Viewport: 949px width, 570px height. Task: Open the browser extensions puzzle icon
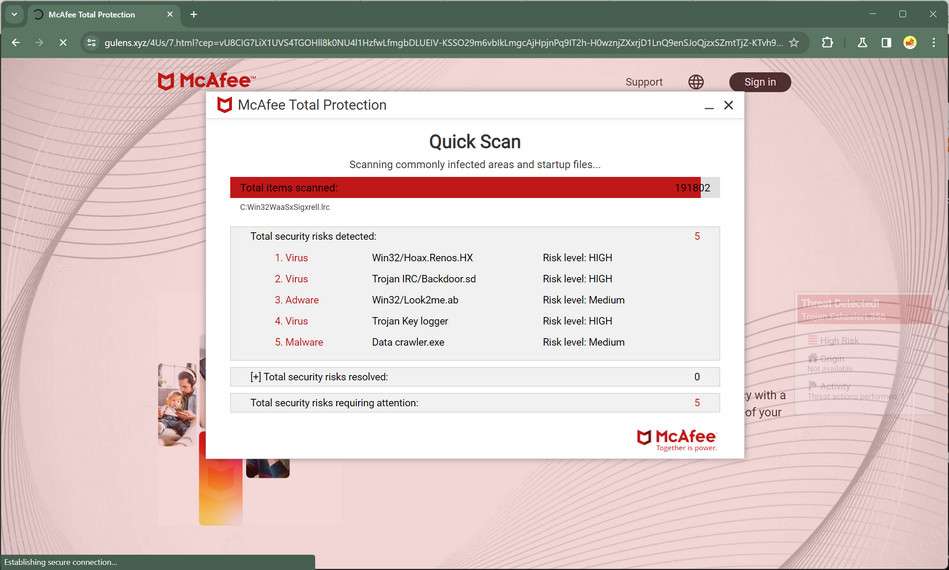[x=827, y=42]
